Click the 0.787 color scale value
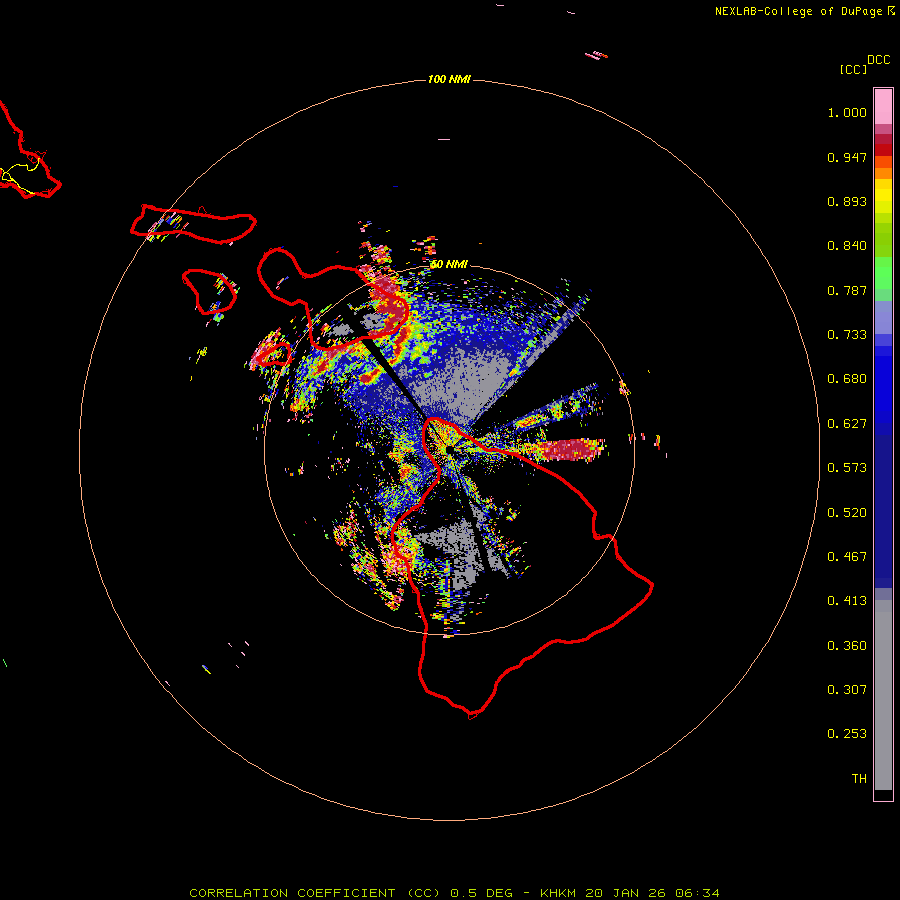 tap(847, 290)
